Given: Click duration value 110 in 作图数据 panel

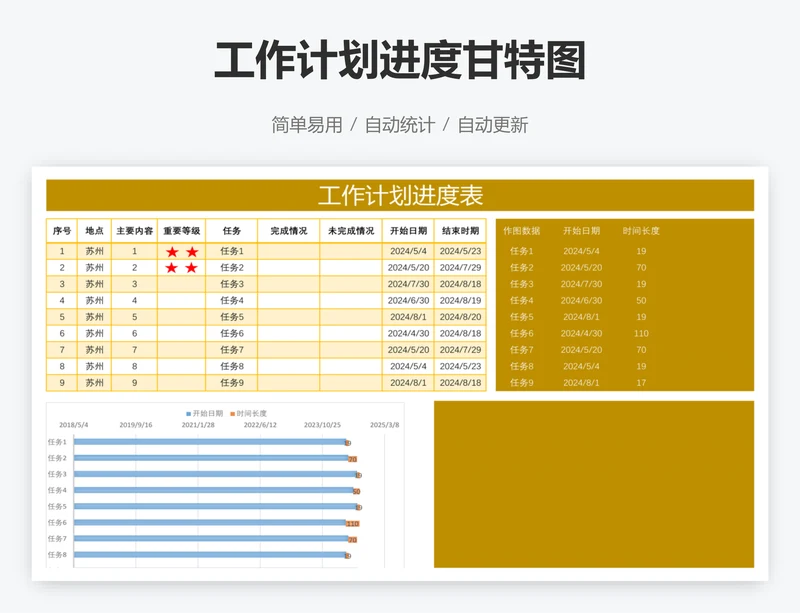Looking at the screenshot, I should 641,333.
